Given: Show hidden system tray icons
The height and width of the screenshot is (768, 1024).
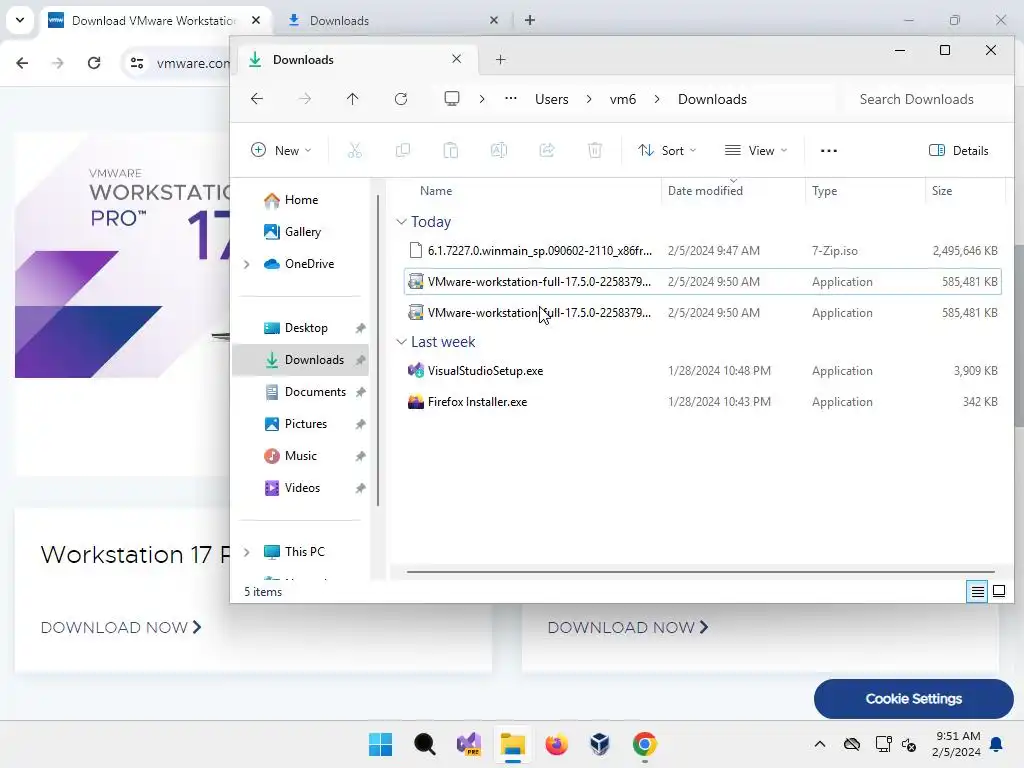Looking at the screenshot, I should (820, 744).
